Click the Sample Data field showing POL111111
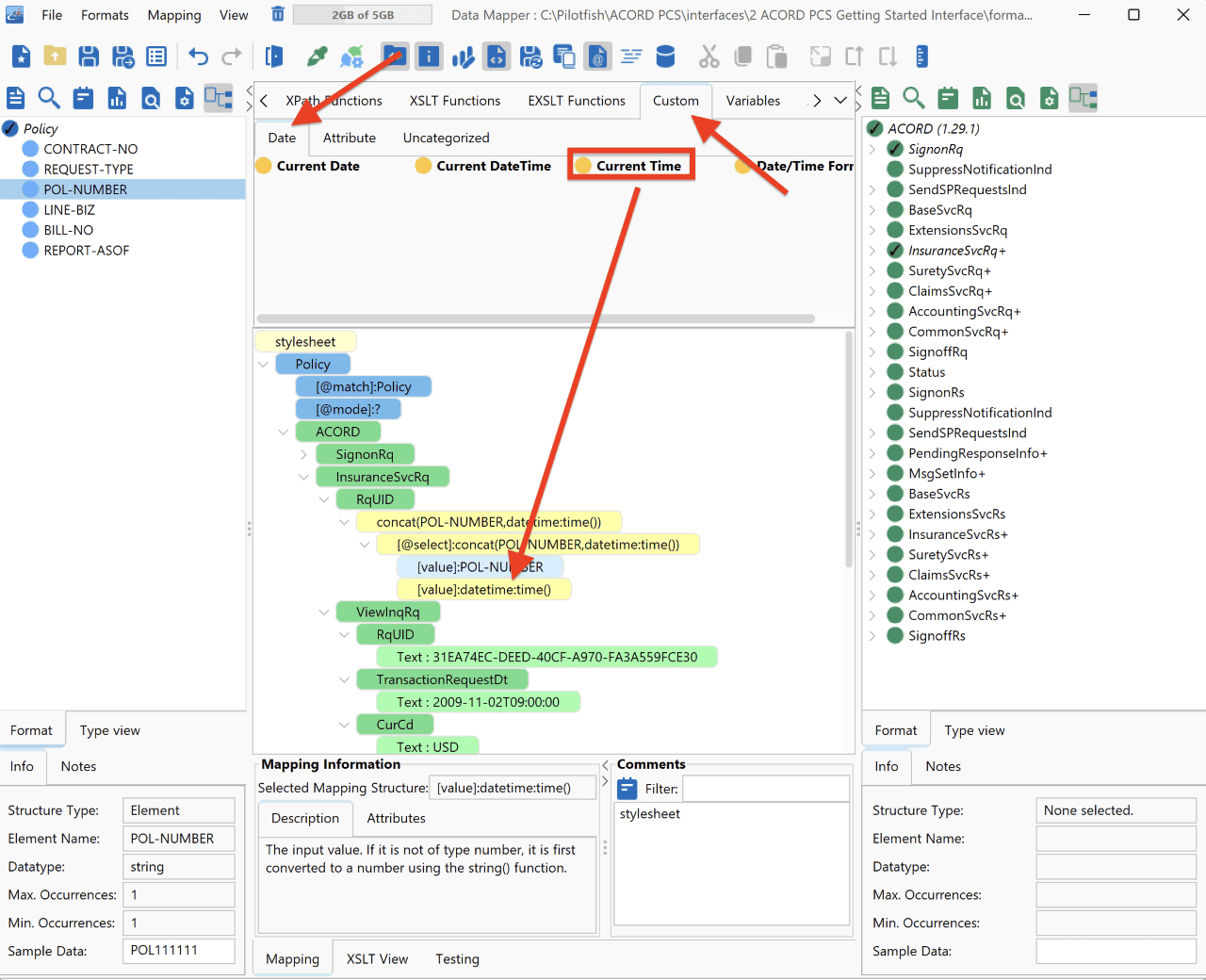This screenshot has width=1206, height=980. pos(179,951)
